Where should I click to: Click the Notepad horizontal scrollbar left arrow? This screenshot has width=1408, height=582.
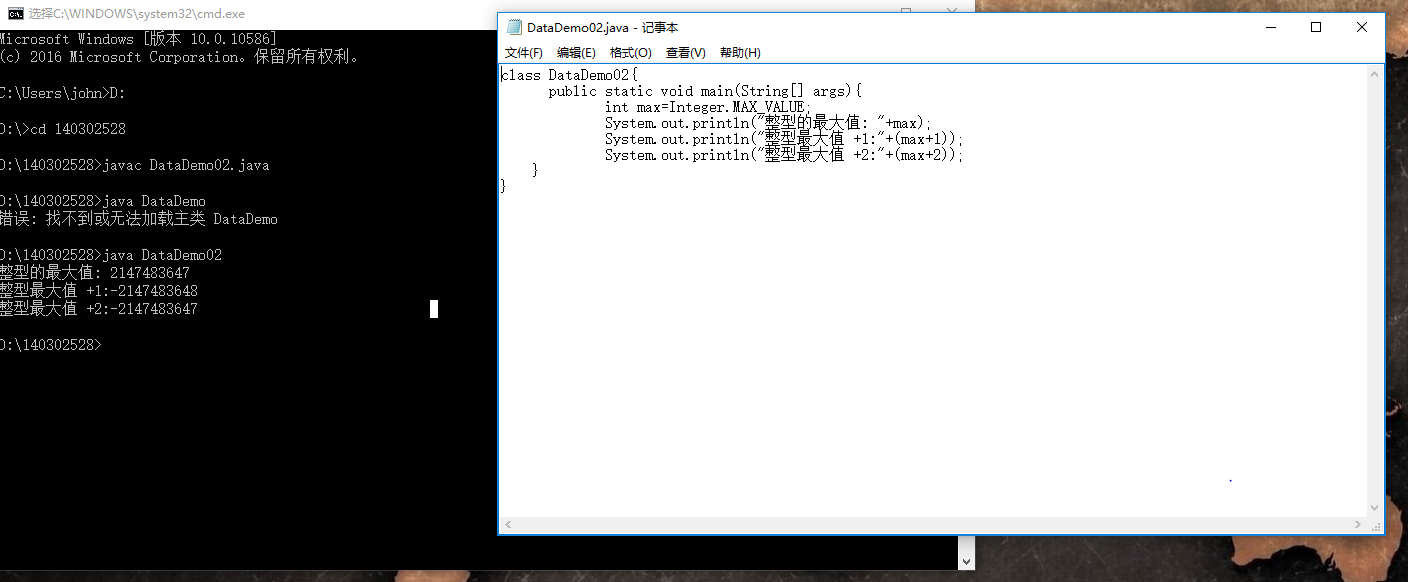coord(508,525)
